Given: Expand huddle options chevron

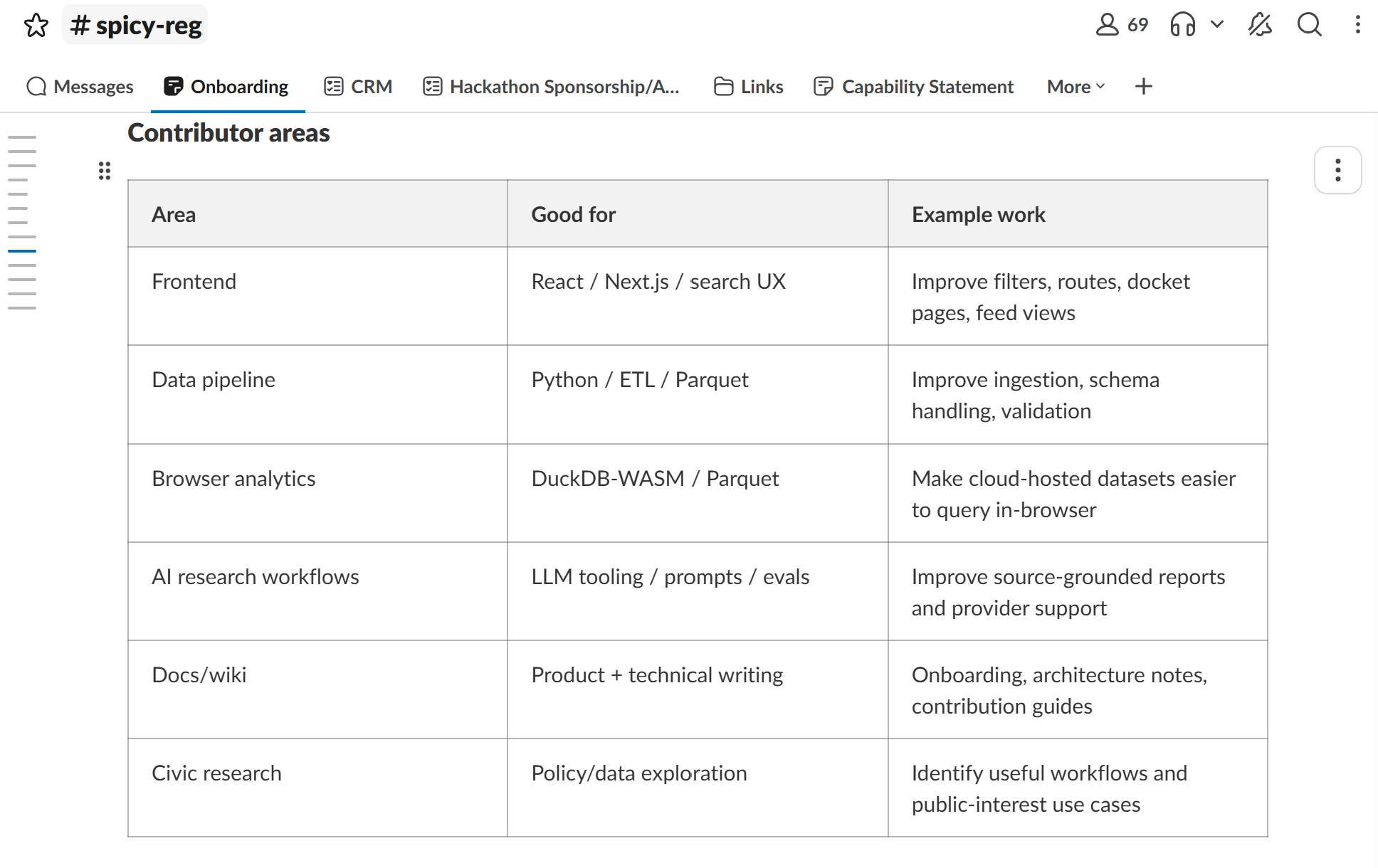Looking at the screenshot, I should tap(1217, 24).
